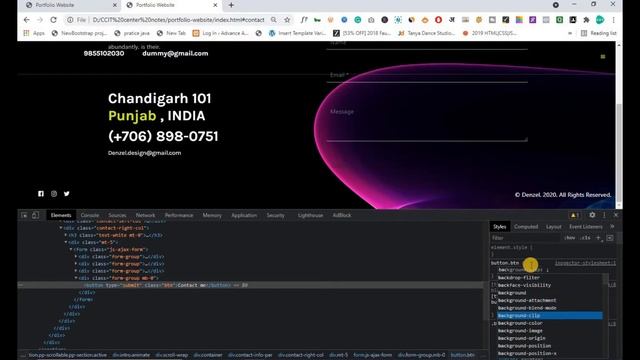This screenshot has width=640, height=360.
Task: Open the AdBlock DevTools tab
Action: point(342,215)
